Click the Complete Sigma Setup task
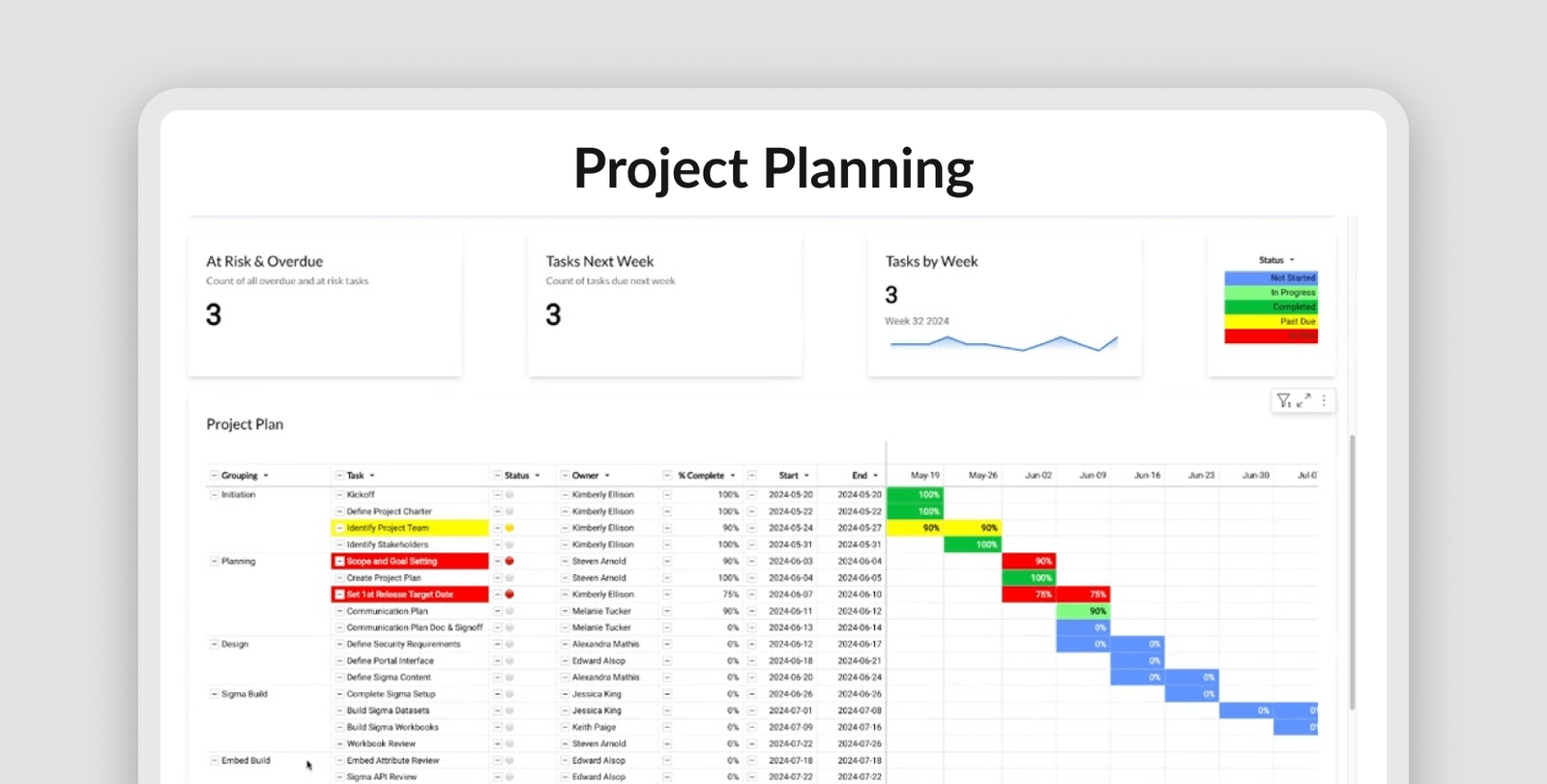This screenshot has width=1547, height=784. coord(392,694)
